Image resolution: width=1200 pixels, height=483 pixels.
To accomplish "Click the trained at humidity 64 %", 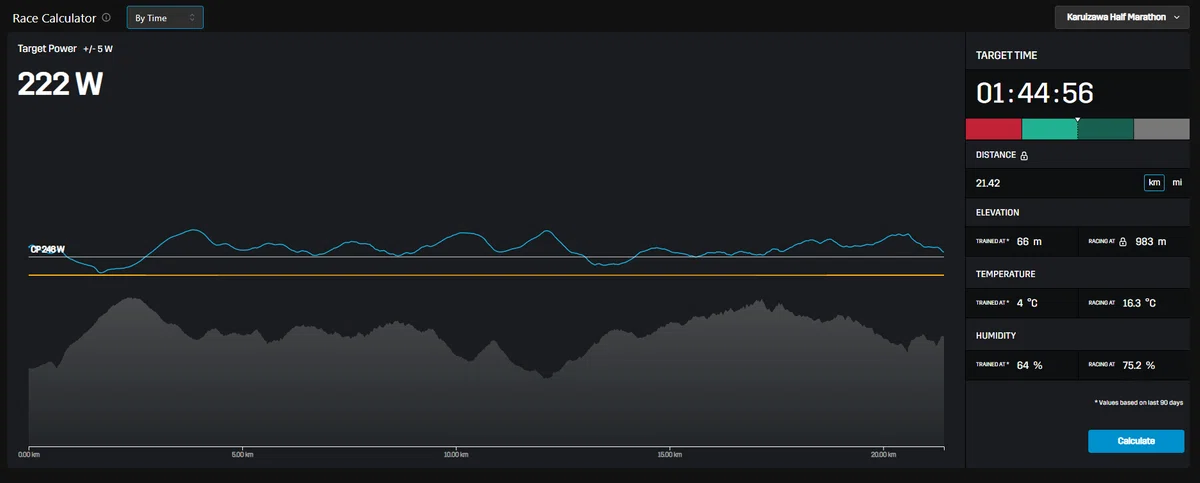I will coord(1029,365).
